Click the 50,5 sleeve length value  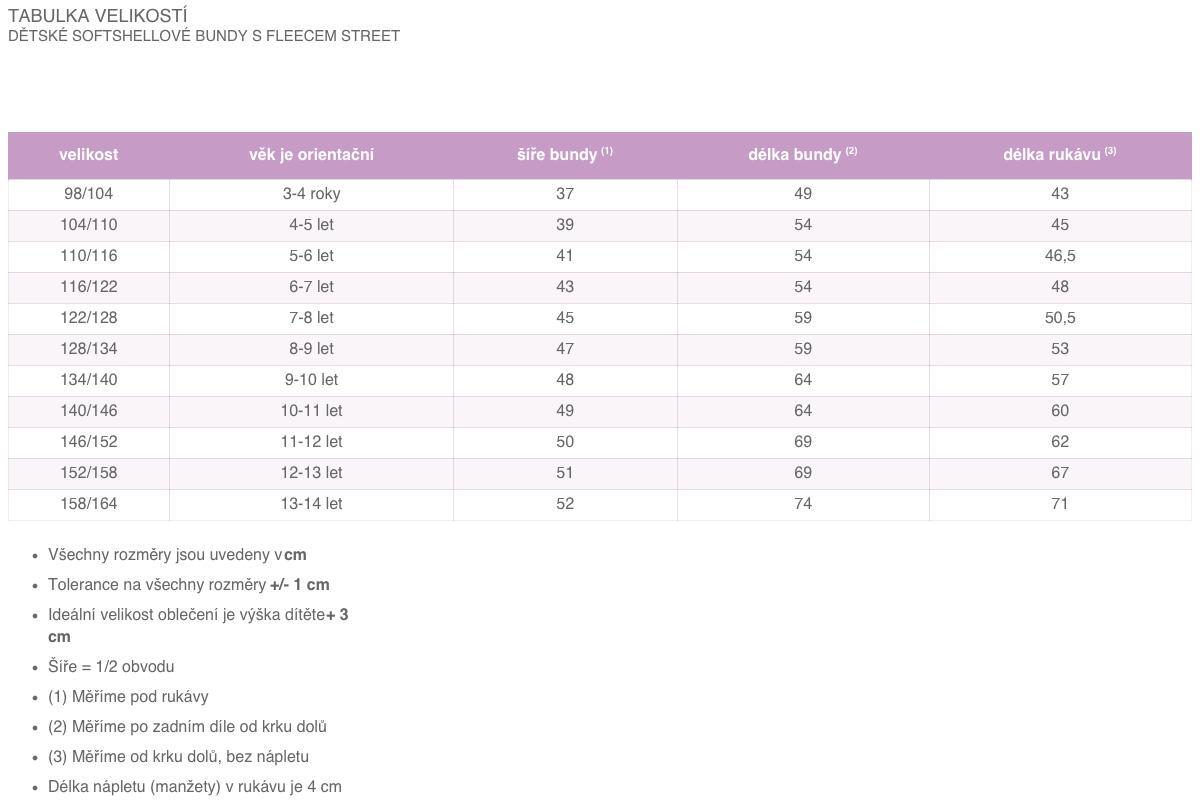pos(1060,318)
